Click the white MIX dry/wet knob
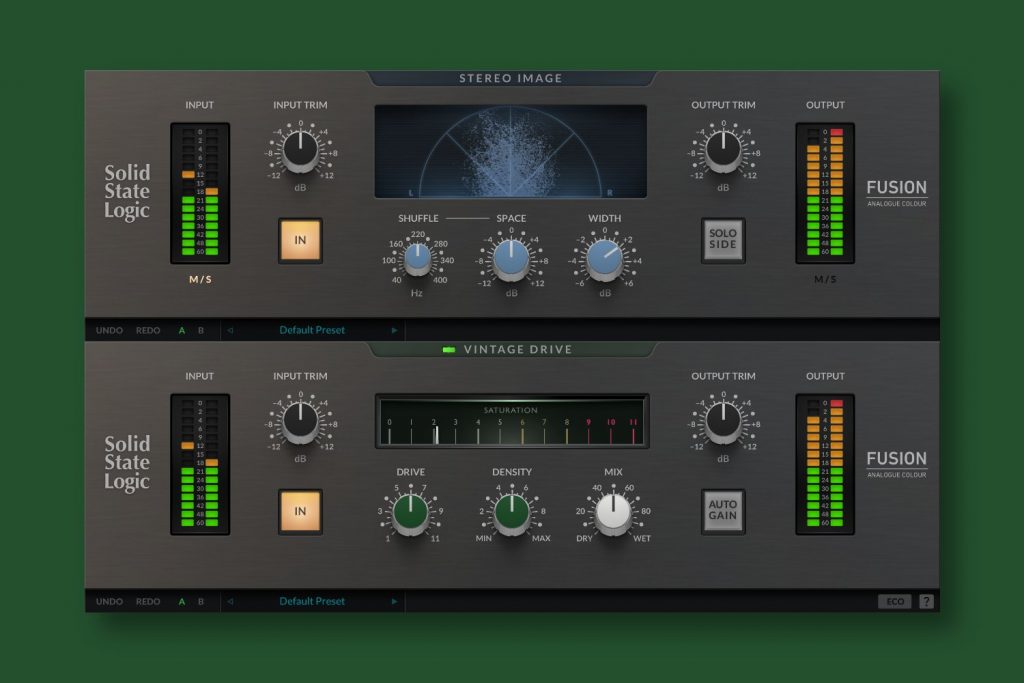The width and height of the screenshot is (1024, 683). pyautogui.click(x=613, y=514)
